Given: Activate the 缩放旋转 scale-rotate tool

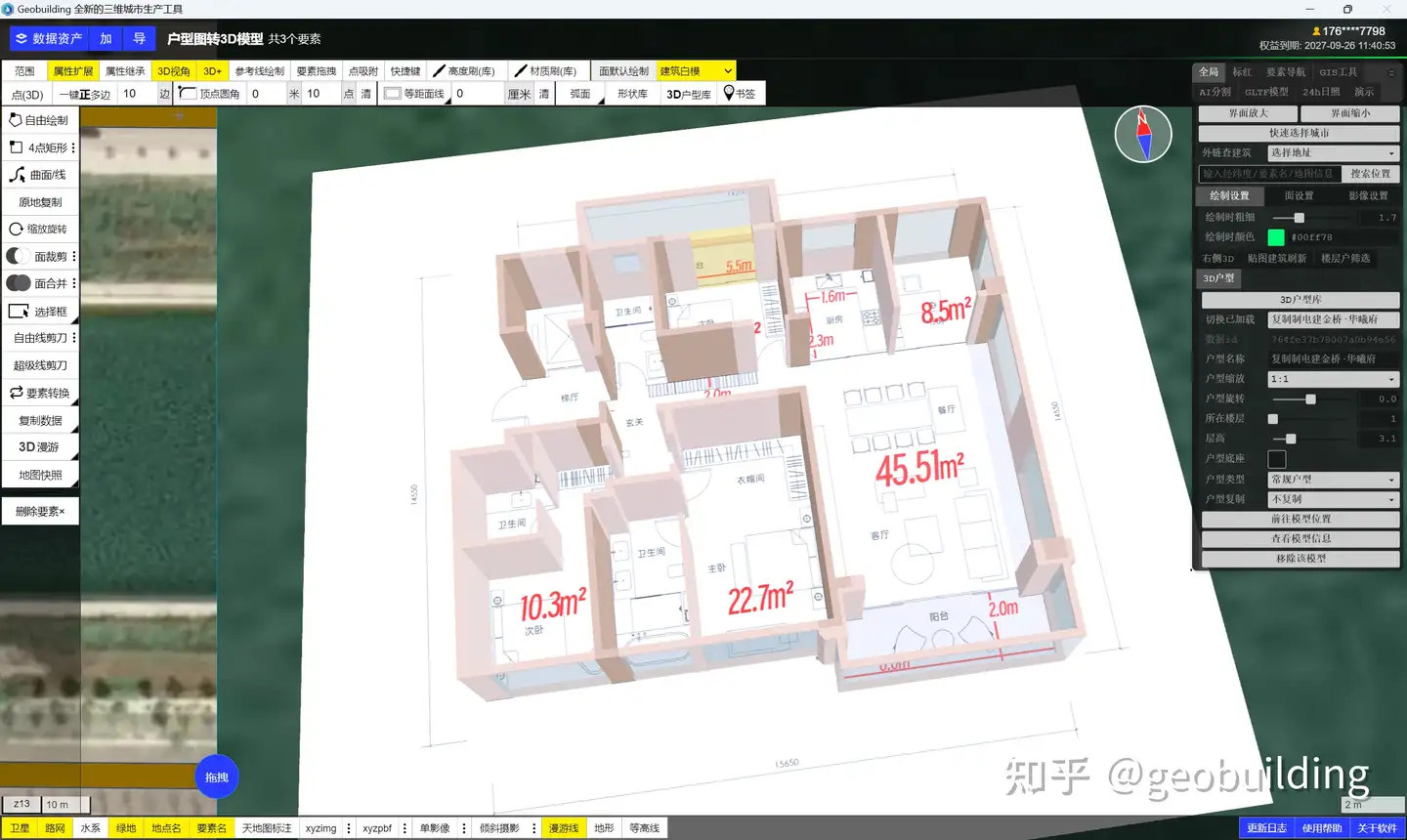Looking at the screenshot, I should point(39,230).
